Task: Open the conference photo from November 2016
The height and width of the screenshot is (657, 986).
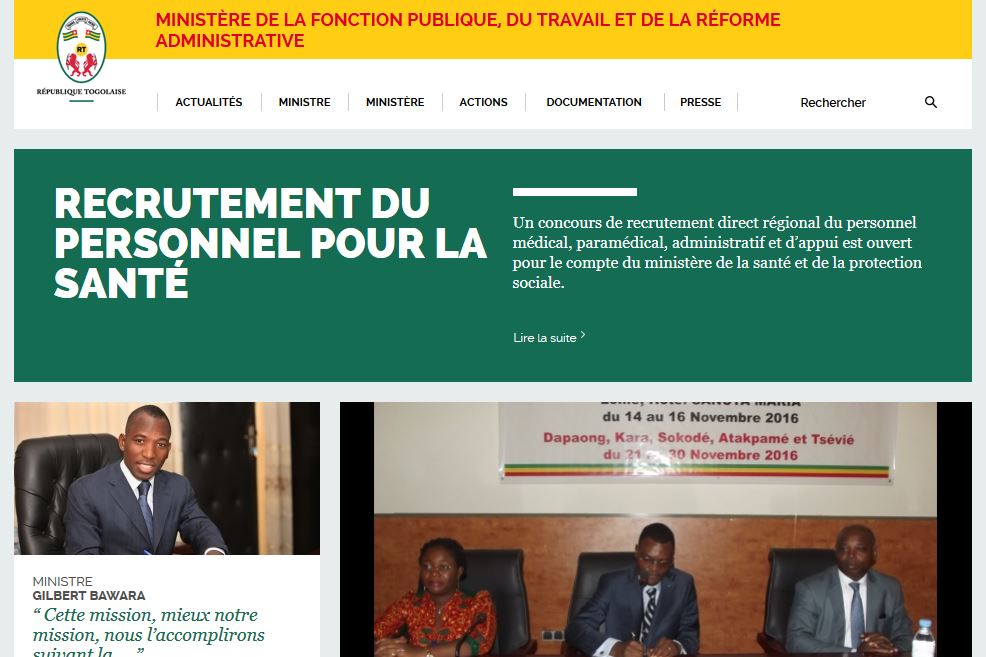Action: pyautogui.click(x=656, y=529)
